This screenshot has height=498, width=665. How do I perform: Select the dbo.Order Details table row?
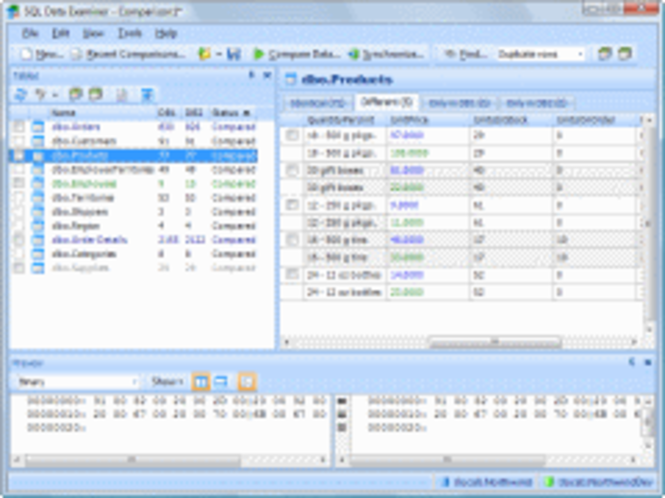point(134,240)
